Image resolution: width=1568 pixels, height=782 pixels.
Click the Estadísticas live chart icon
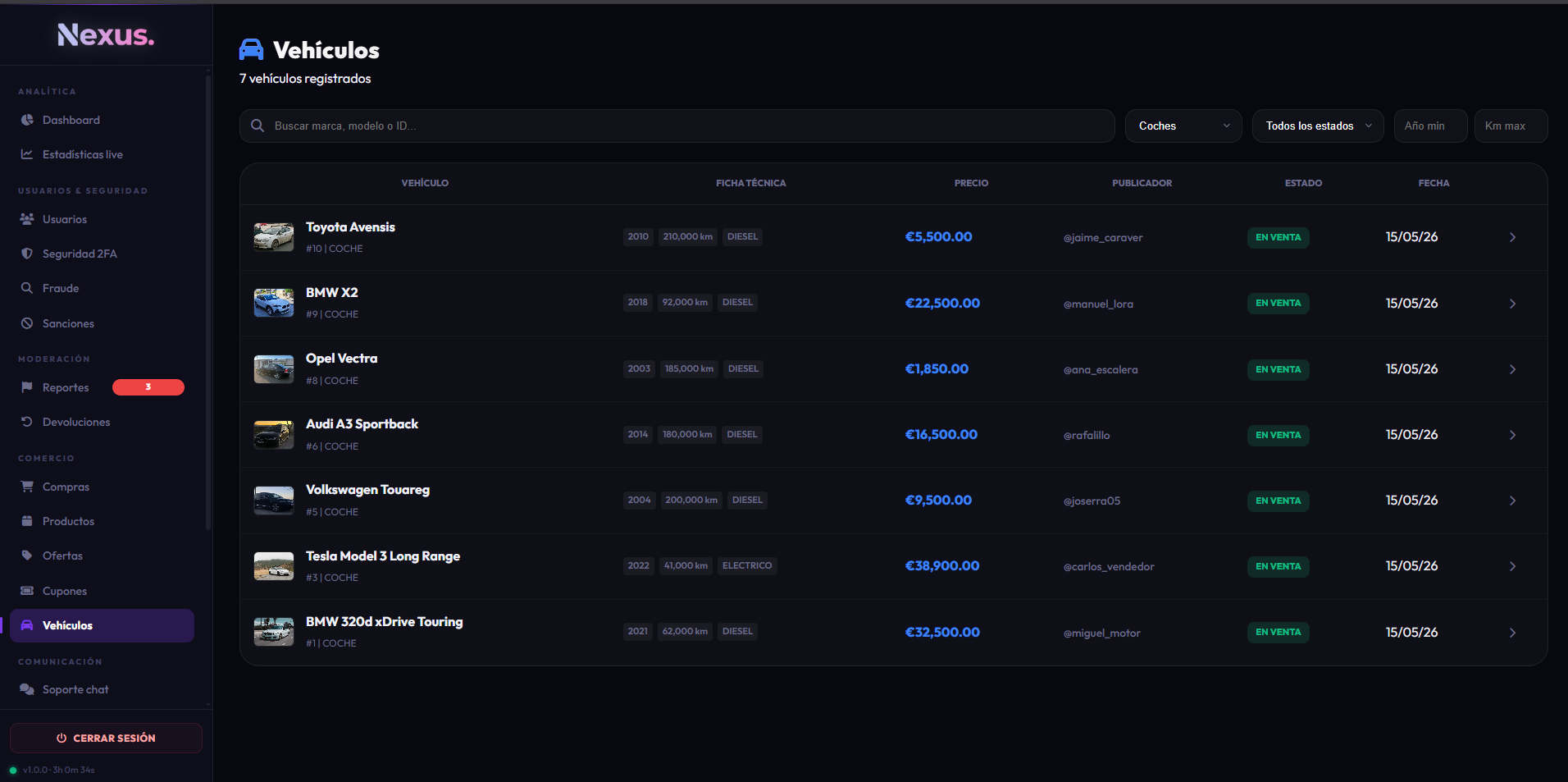(x=27, y=154)
